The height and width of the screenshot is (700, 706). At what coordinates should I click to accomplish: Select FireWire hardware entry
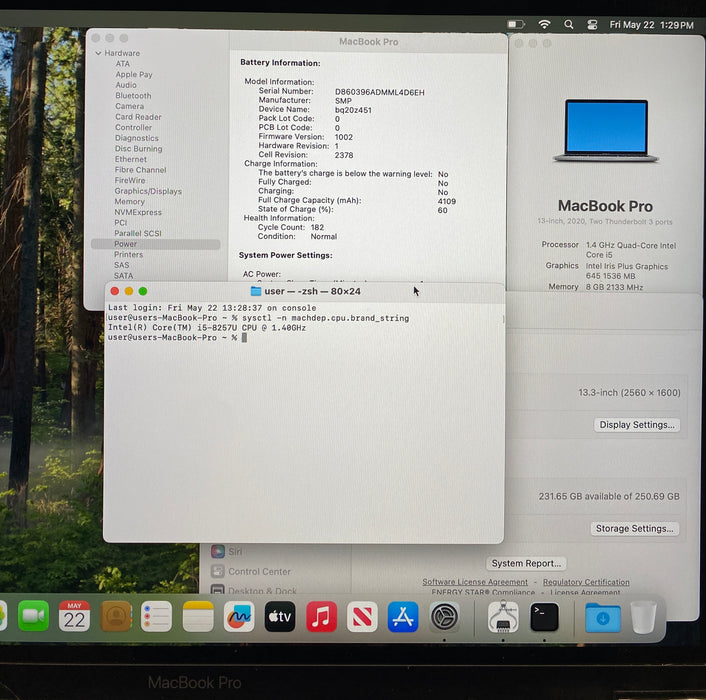coord(130,181)
